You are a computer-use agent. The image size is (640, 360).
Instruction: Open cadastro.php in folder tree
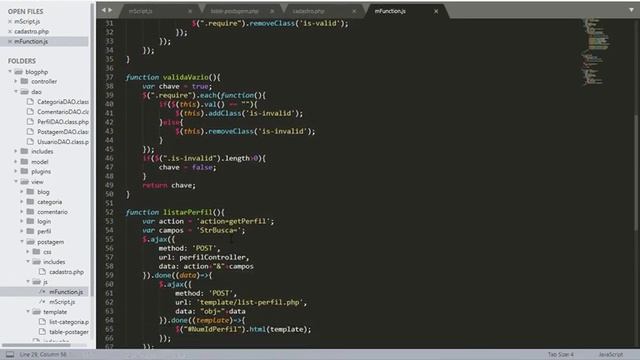(66, 272)
